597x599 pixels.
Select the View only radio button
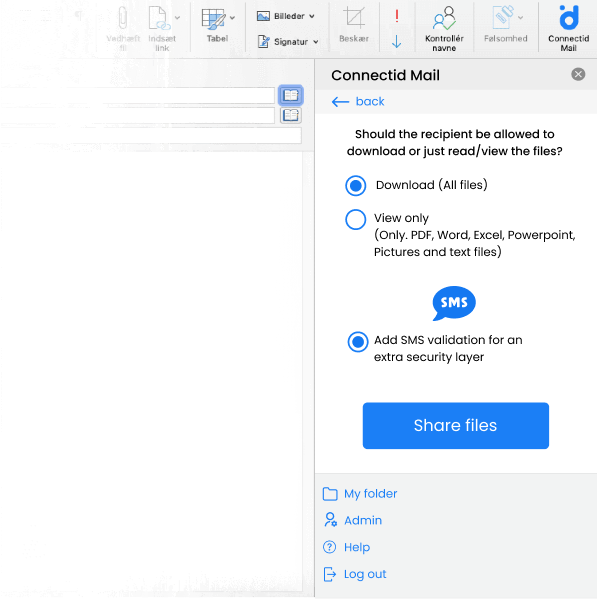[x=356, y=219]
